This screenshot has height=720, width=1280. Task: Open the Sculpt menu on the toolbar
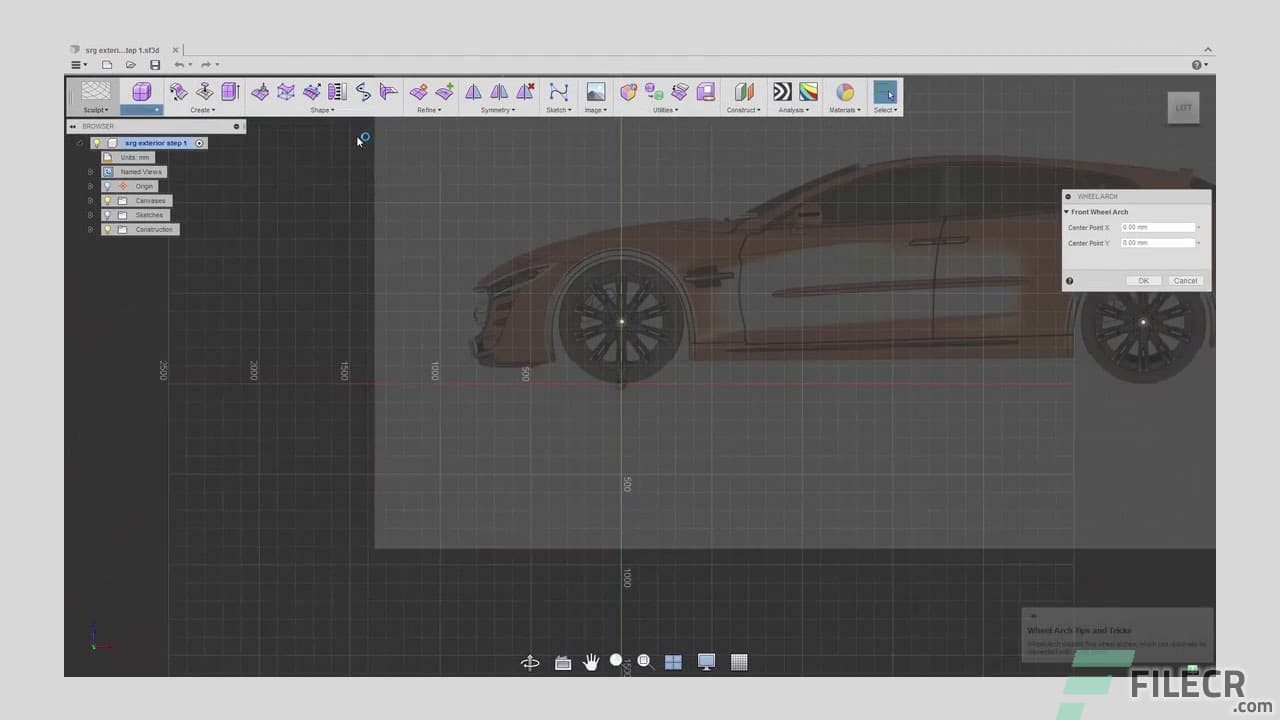94,109
